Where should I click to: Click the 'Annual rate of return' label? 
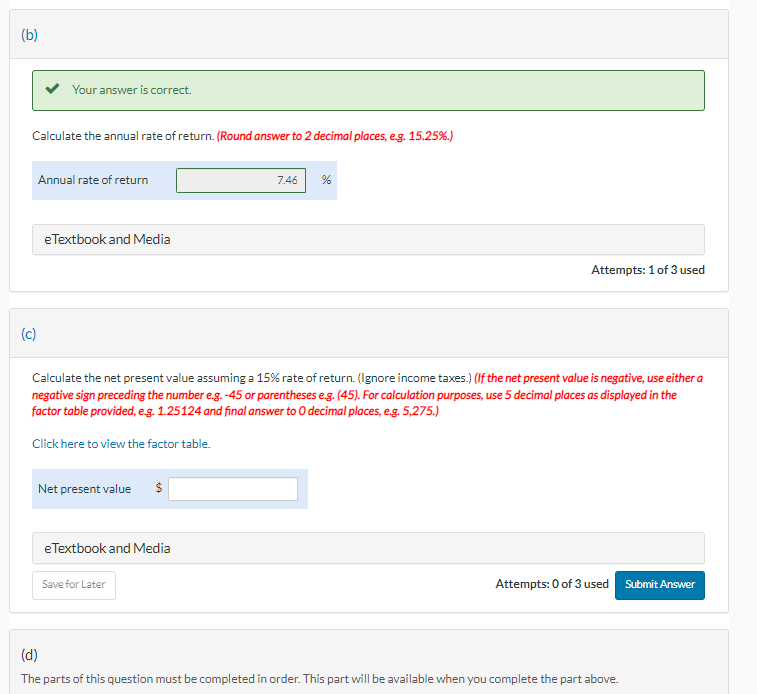tap(93, 180)
